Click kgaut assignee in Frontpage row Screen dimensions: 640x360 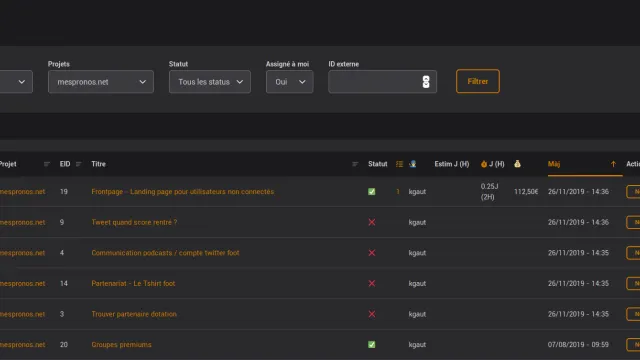click(417, 191)
